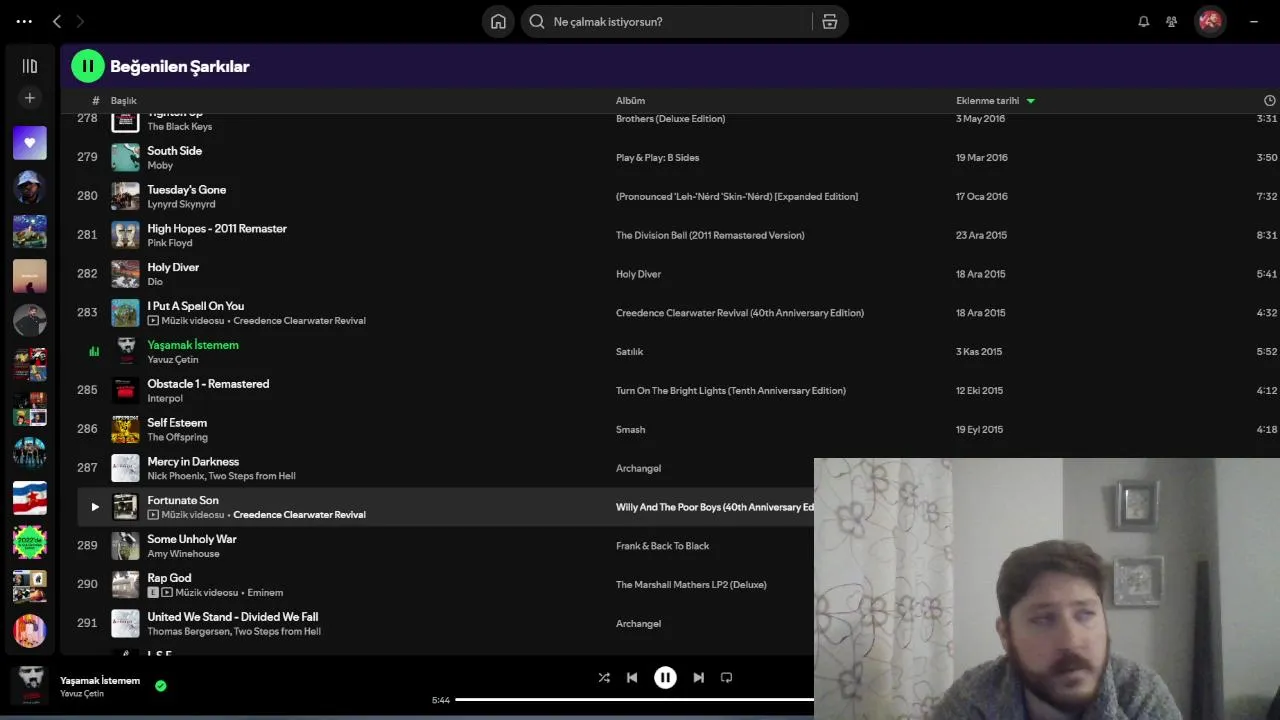Sort by 'Başlık' column header
The height and width of the screenshot is (720, 1280).
pyautogui.click(x=124, y=101)
